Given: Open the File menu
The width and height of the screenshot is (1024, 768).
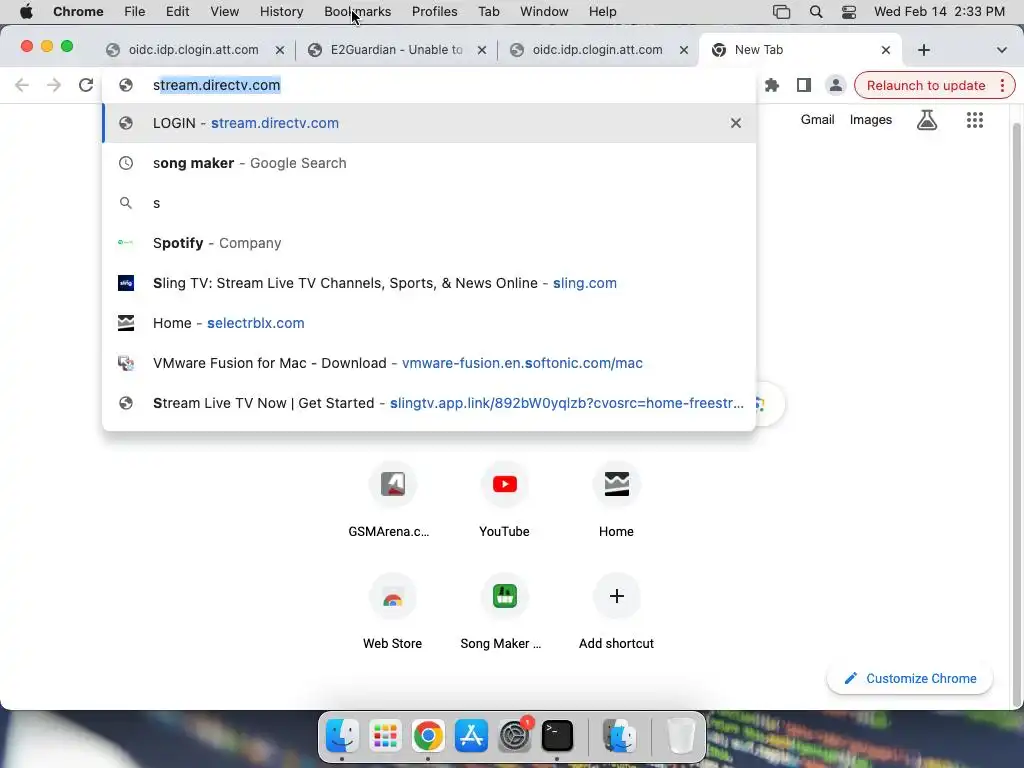Looking at the screenshot, I should tap(135, 12).
